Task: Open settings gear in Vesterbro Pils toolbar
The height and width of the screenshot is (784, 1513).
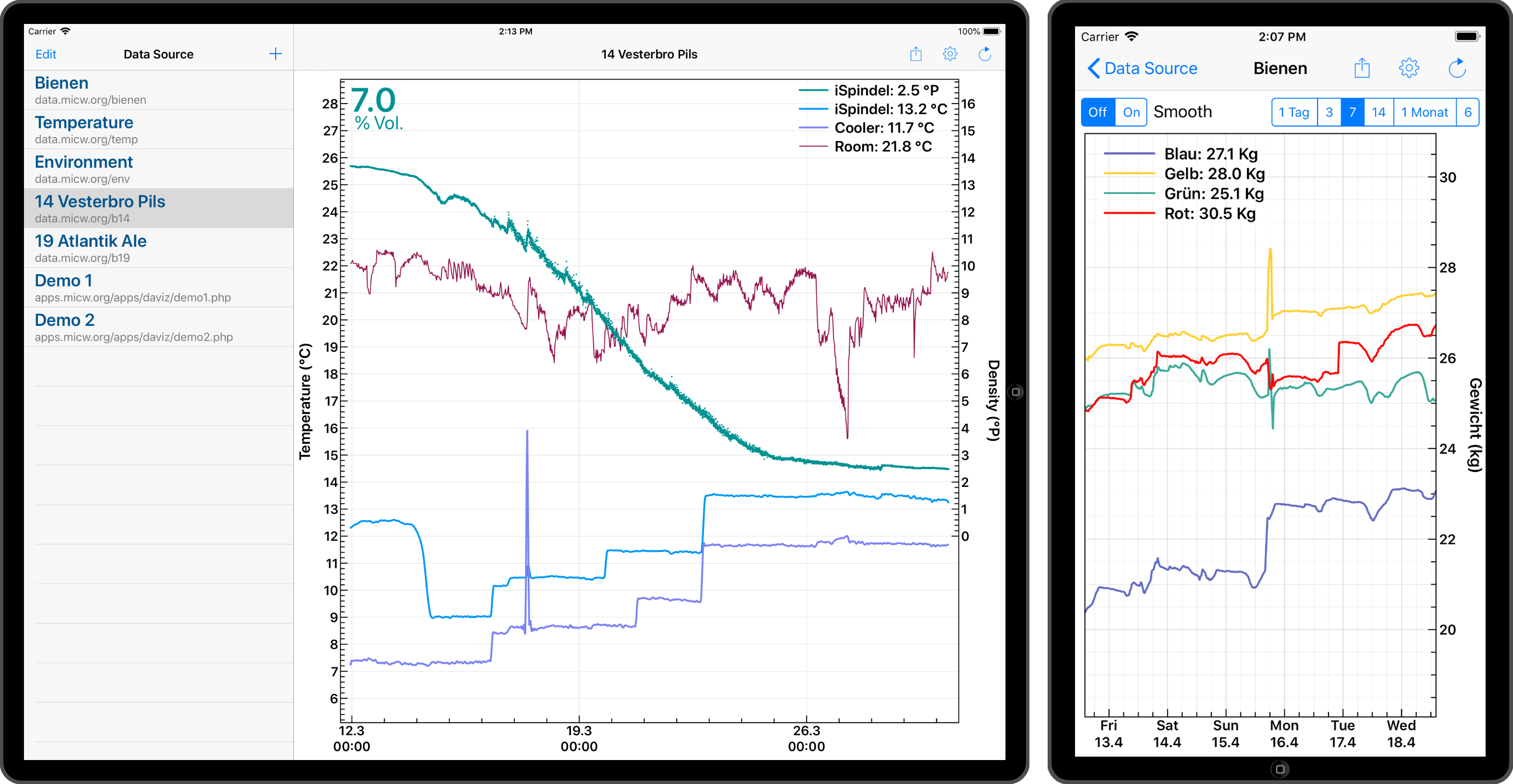Action: coord(950,54)
